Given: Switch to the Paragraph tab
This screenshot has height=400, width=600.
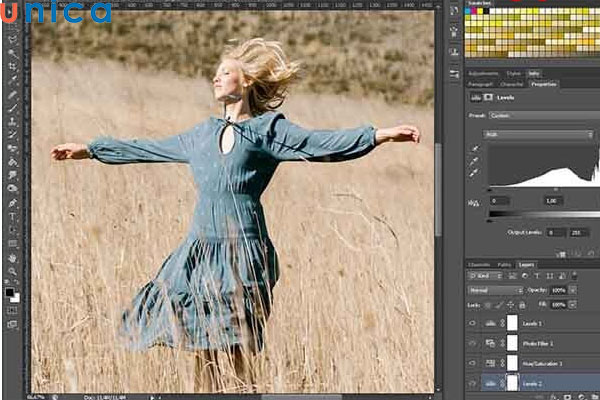Looking at the screenshot, I should click(481, 84).
